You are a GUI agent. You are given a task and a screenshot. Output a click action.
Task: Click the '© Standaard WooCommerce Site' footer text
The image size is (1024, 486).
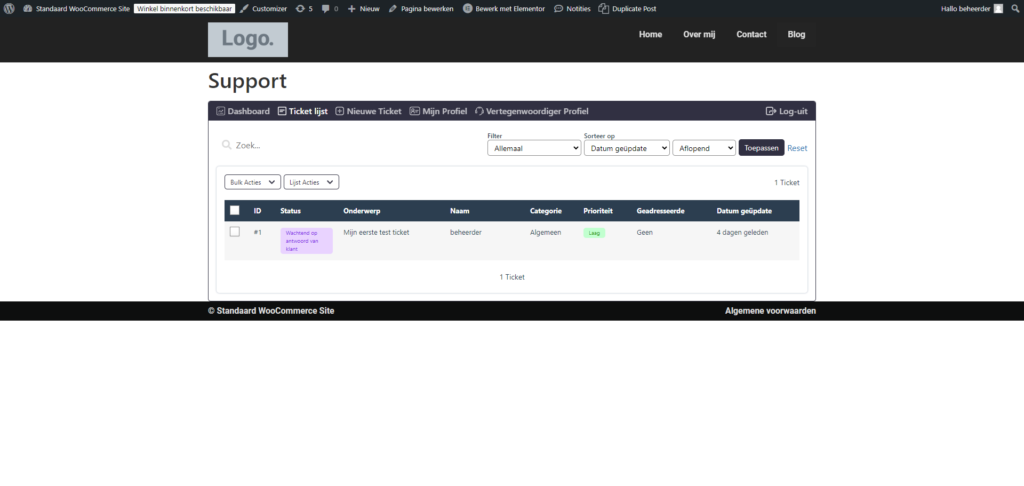click(x=271, y=311)
